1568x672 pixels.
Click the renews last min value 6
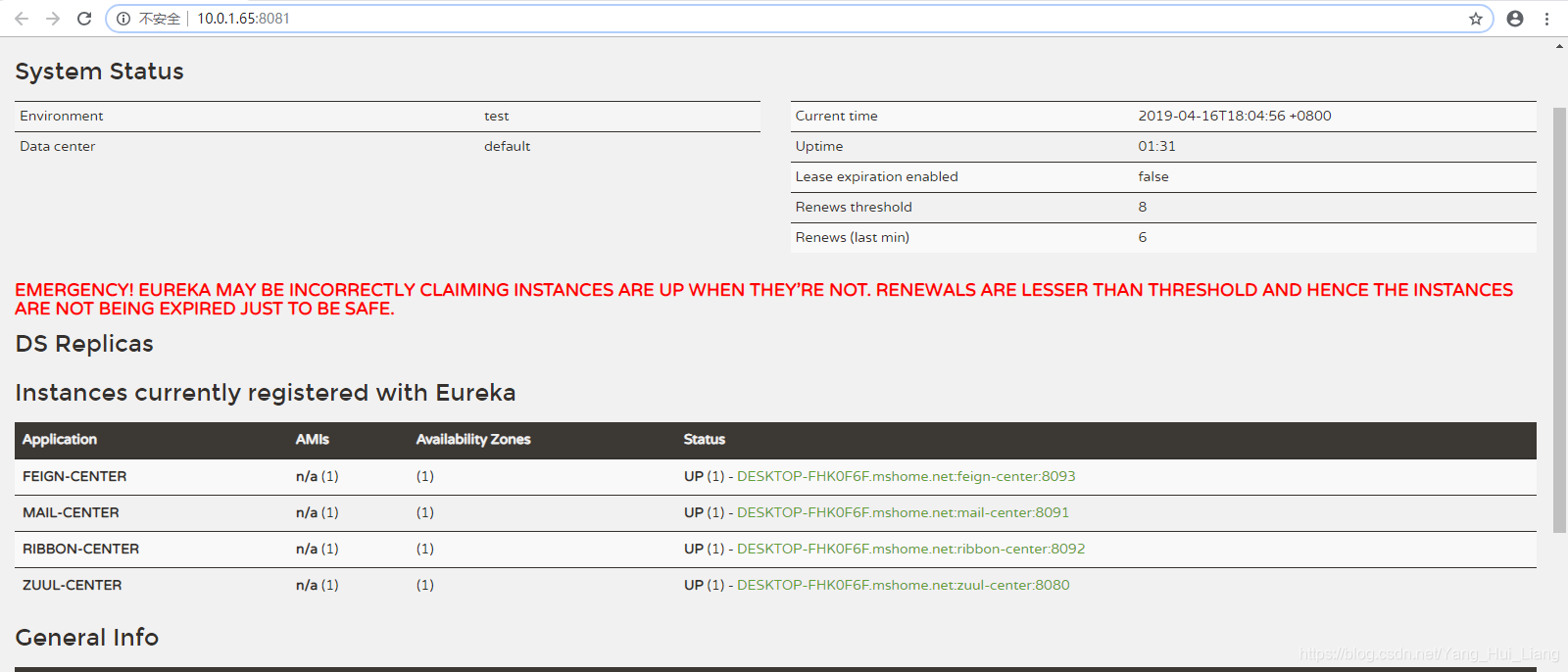(x=1143, y=237)
